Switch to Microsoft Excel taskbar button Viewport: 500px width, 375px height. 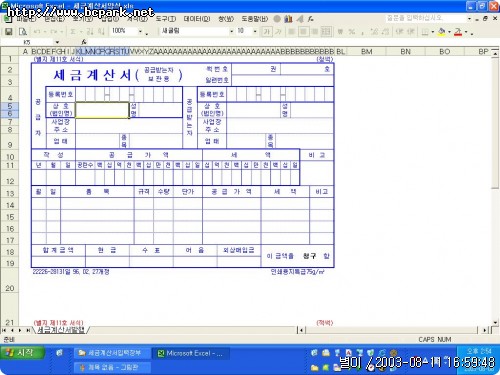click(191, 353)
